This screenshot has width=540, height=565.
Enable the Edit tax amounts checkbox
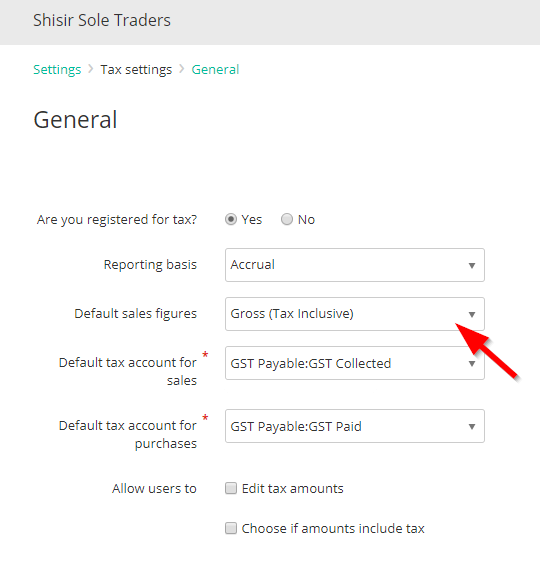click(x=231, y=488)
